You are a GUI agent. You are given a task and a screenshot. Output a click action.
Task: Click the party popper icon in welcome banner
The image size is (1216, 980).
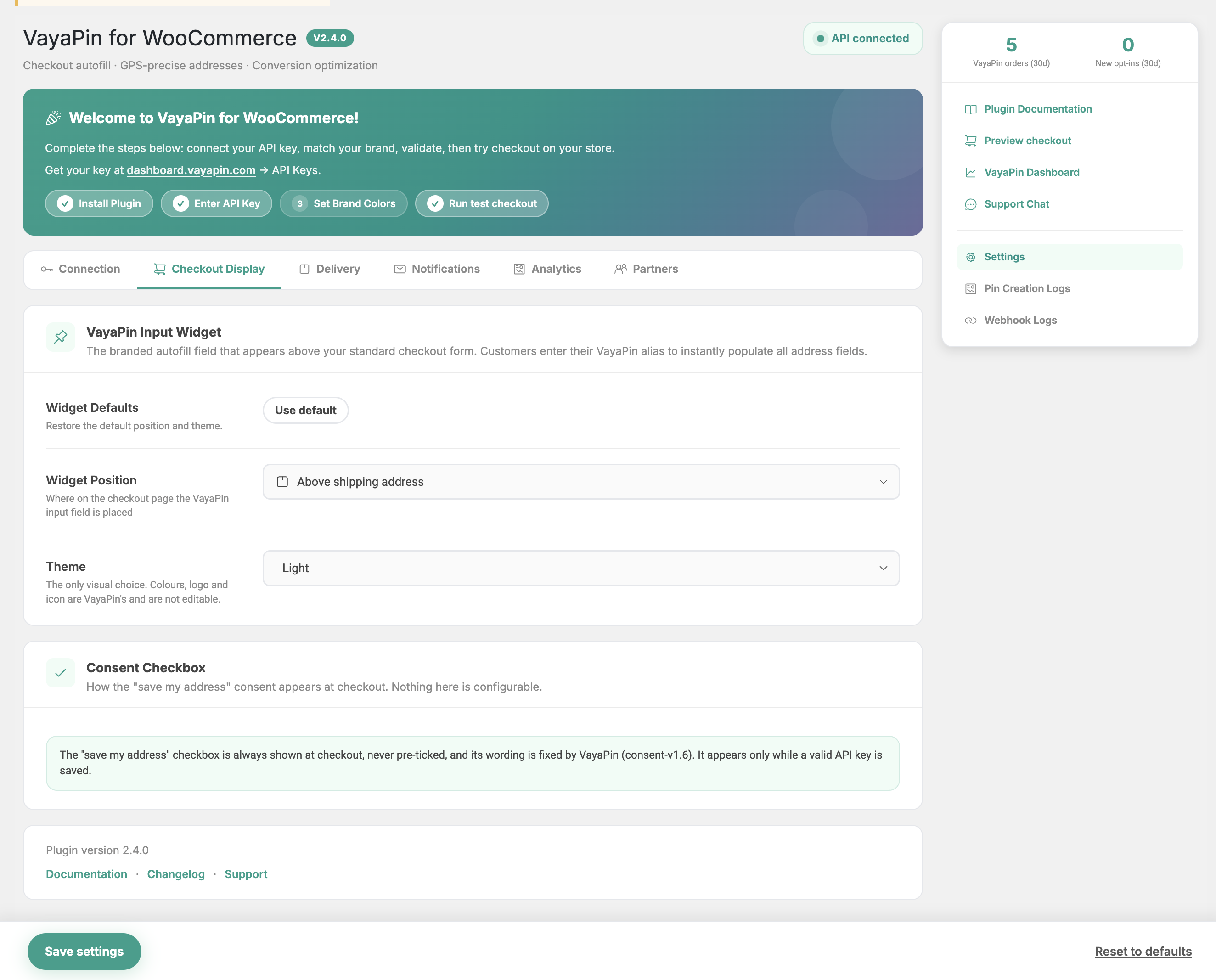53,118
